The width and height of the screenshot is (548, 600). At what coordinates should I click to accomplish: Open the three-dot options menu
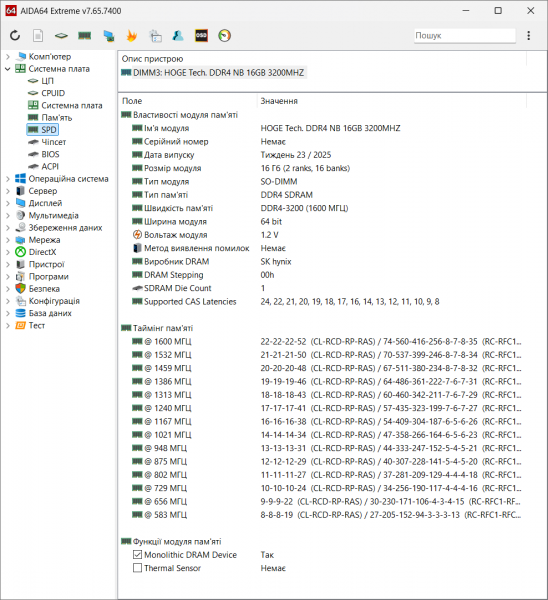[x=528, y=36]
